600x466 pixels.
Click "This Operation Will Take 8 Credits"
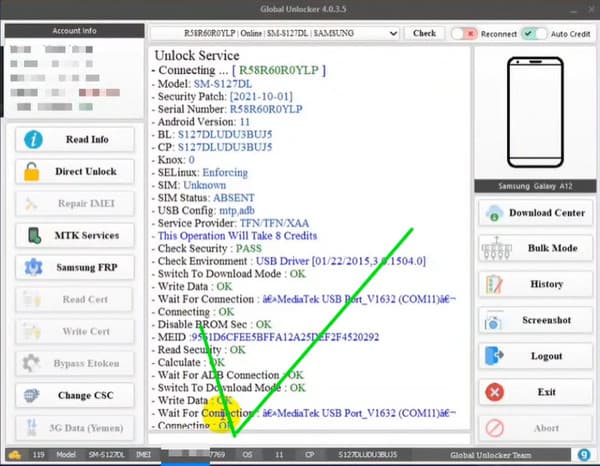pos(237,236)
